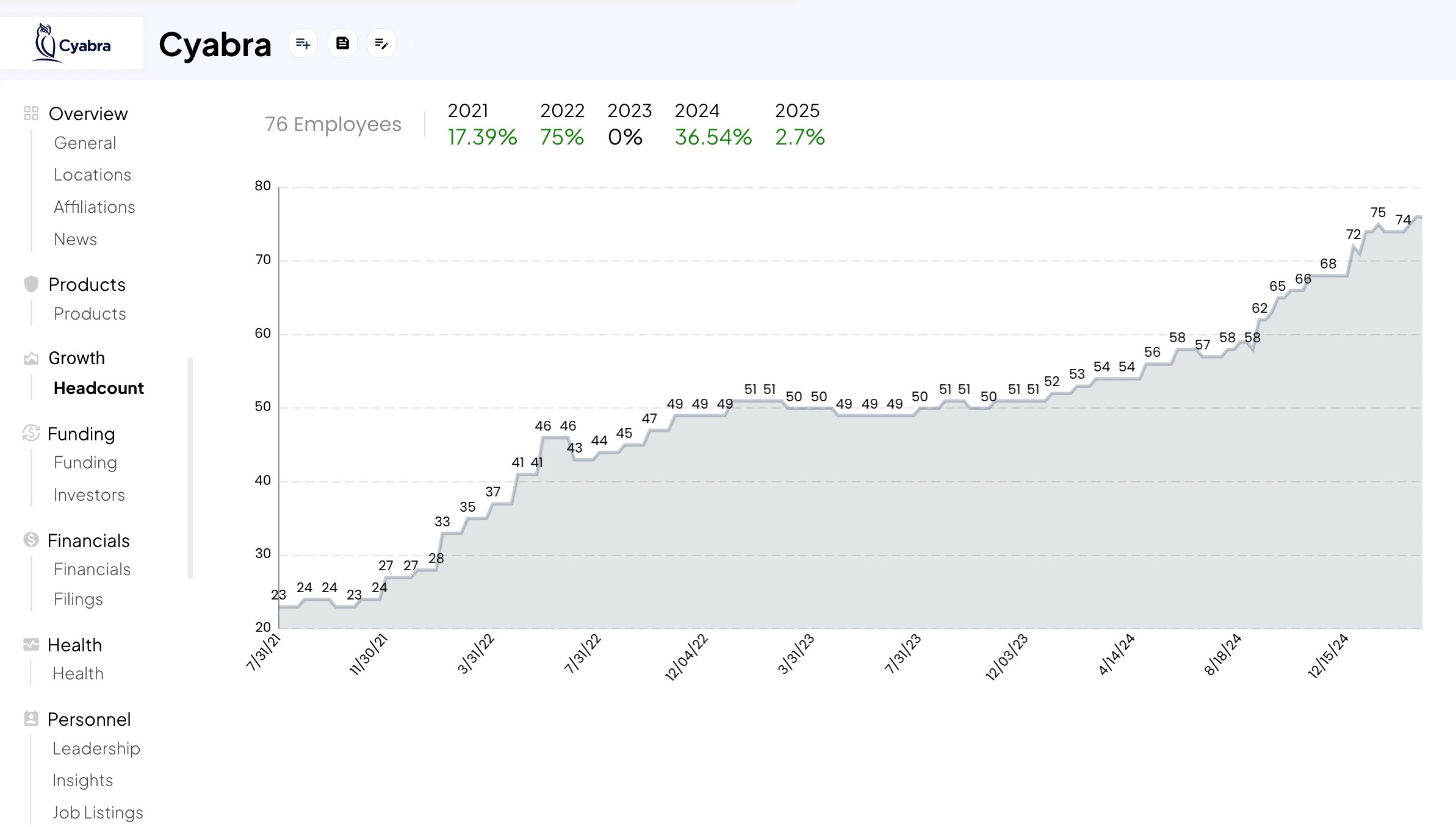1456x827 pixels.
Task: Open the notes document icon in header
Action: pyautogui.click(x=342, y=43)
